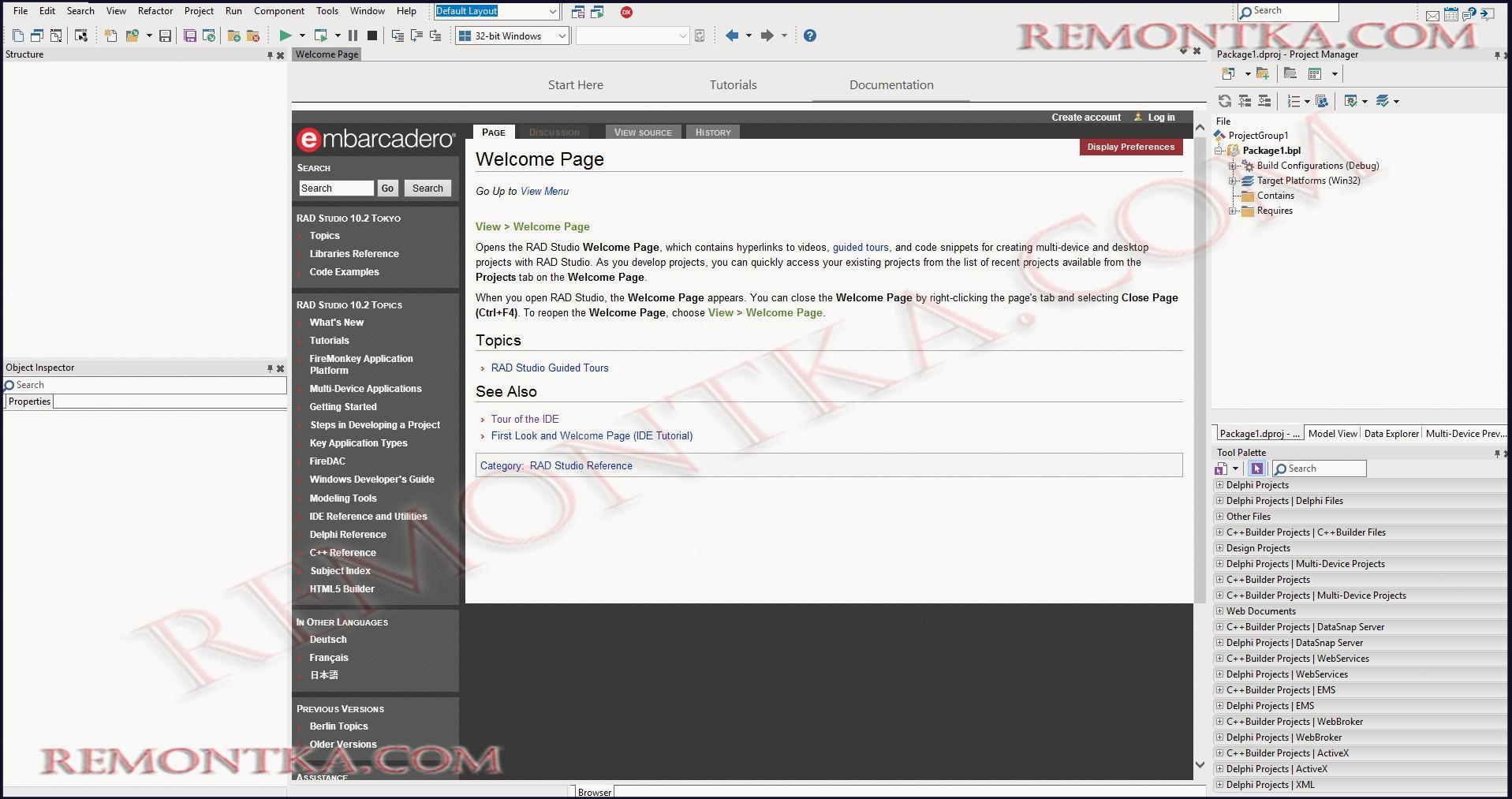
Task: Select the Contains node in project tree
Action: click(x=1275, y=196)
